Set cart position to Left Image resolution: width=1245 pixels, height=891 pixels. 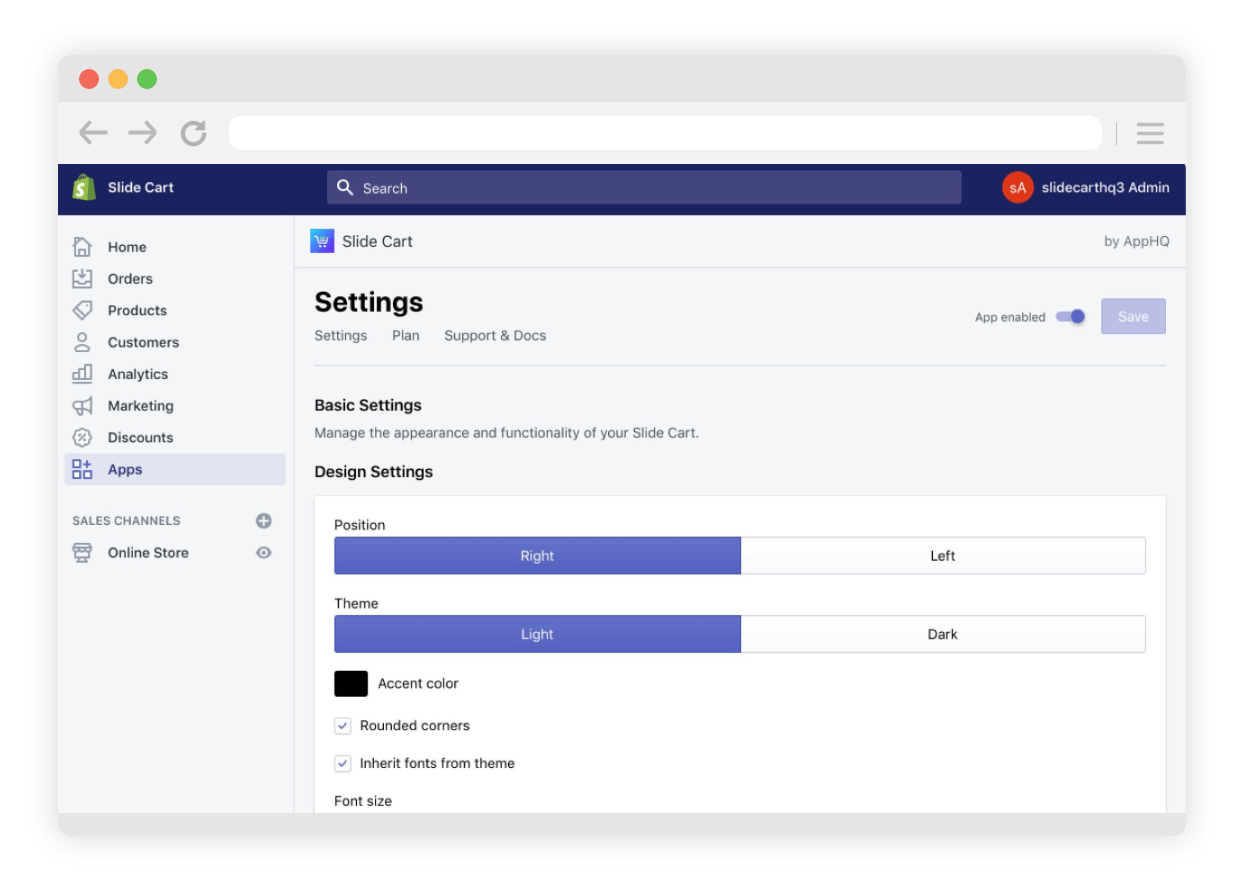(x=943, y=556)
